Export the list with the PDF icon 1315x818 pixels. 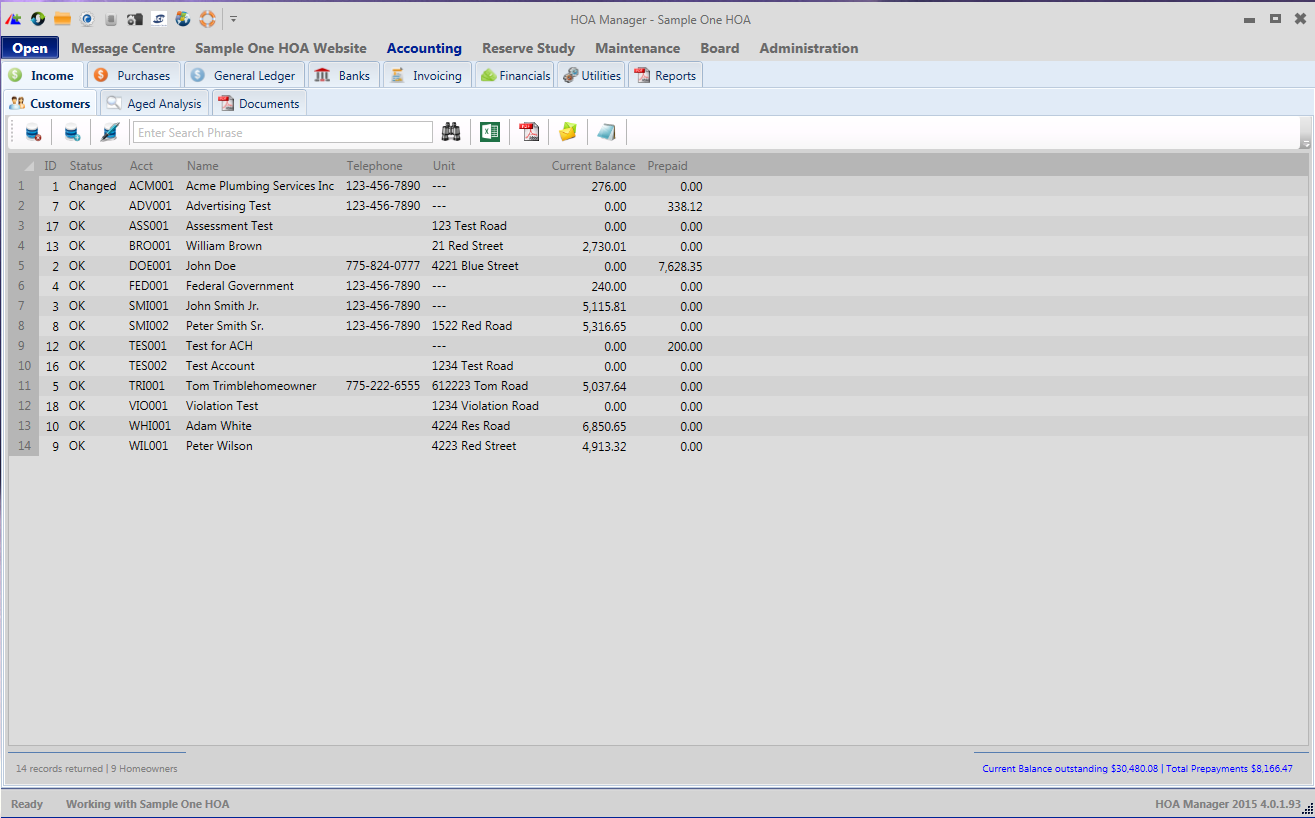[x=529, y=132]
